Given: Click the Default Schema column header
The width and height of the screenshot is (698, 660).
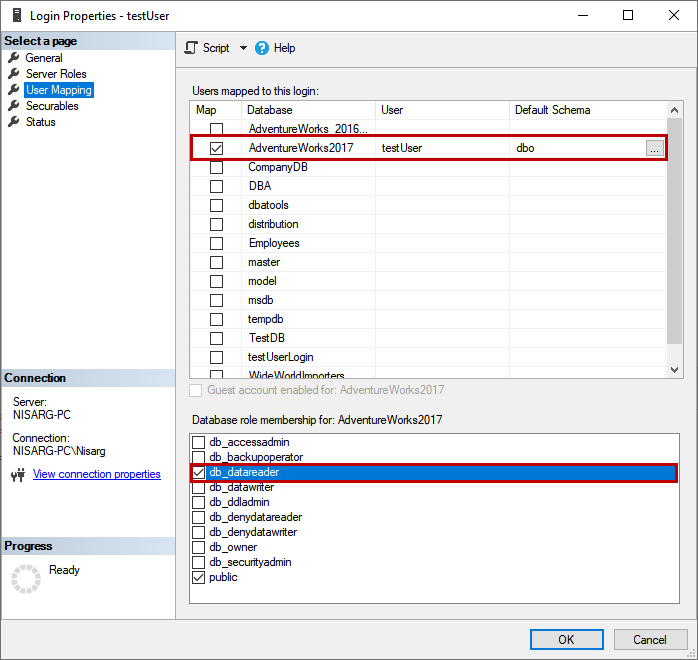Looking at the screenshot, I should click(588, 110).
